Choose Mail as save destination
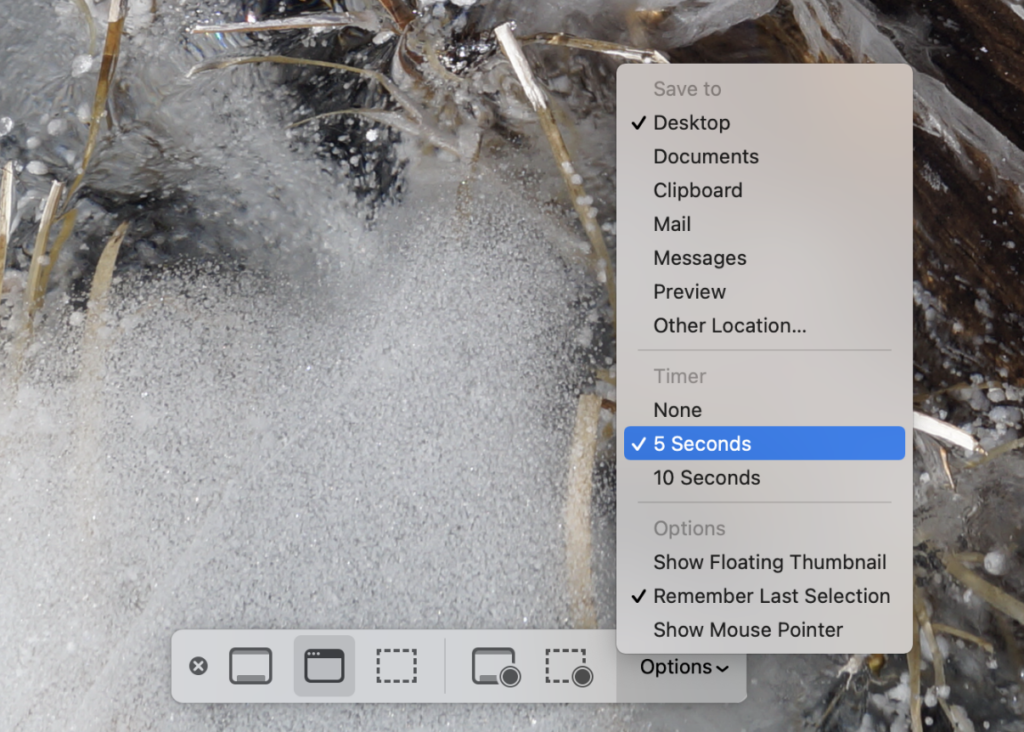Screen dimensions: 1024x732 tap(764, 225)
